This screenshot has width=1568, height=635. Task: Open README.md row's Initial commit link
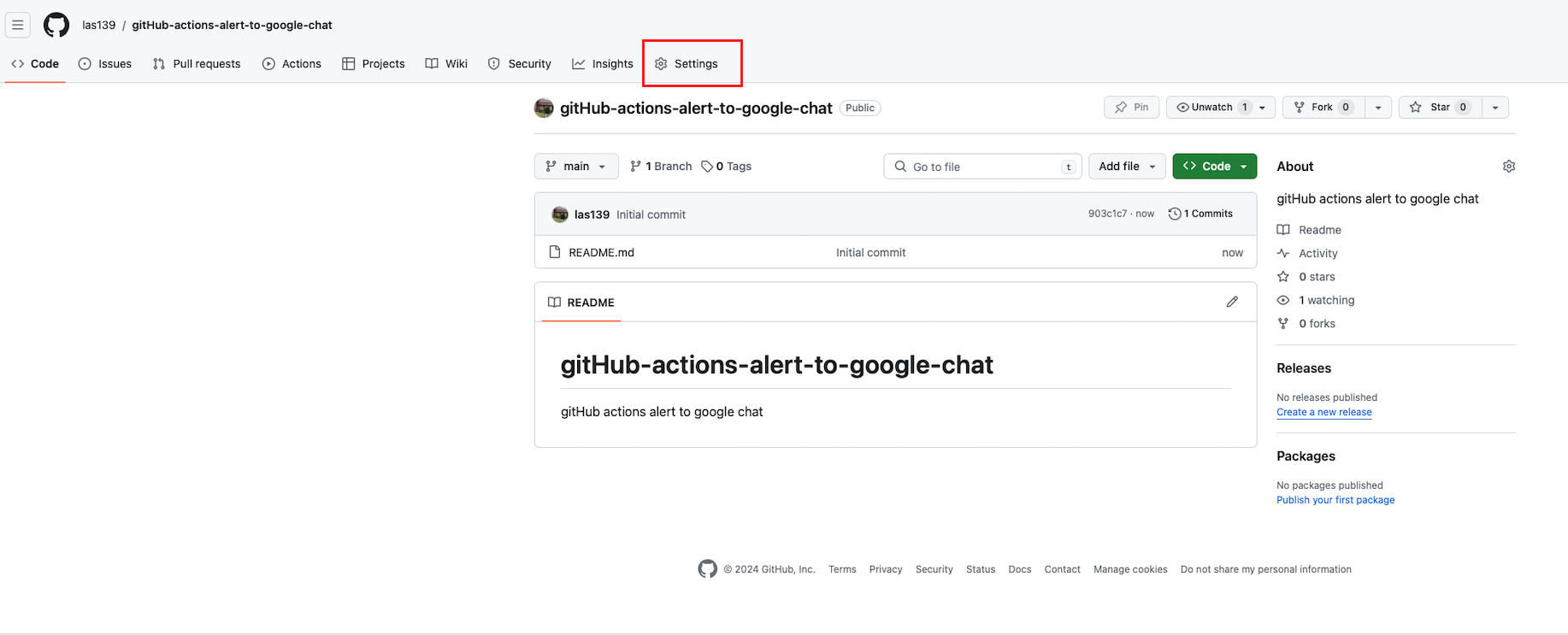tap(870, 252)
